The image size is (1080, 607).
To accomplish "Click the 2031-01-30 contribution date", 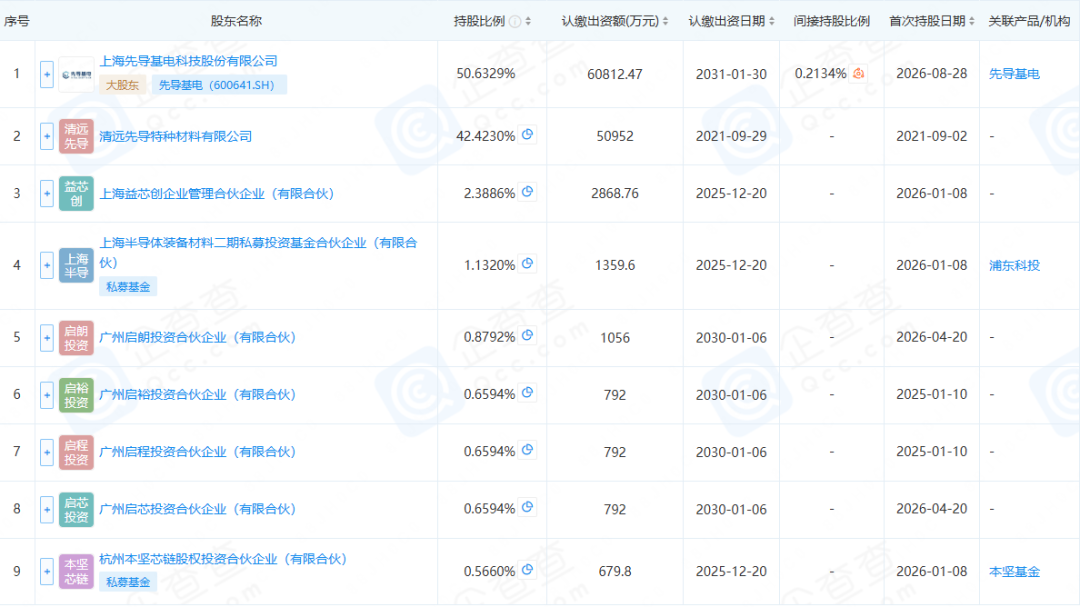I will (x=731, y=74).
